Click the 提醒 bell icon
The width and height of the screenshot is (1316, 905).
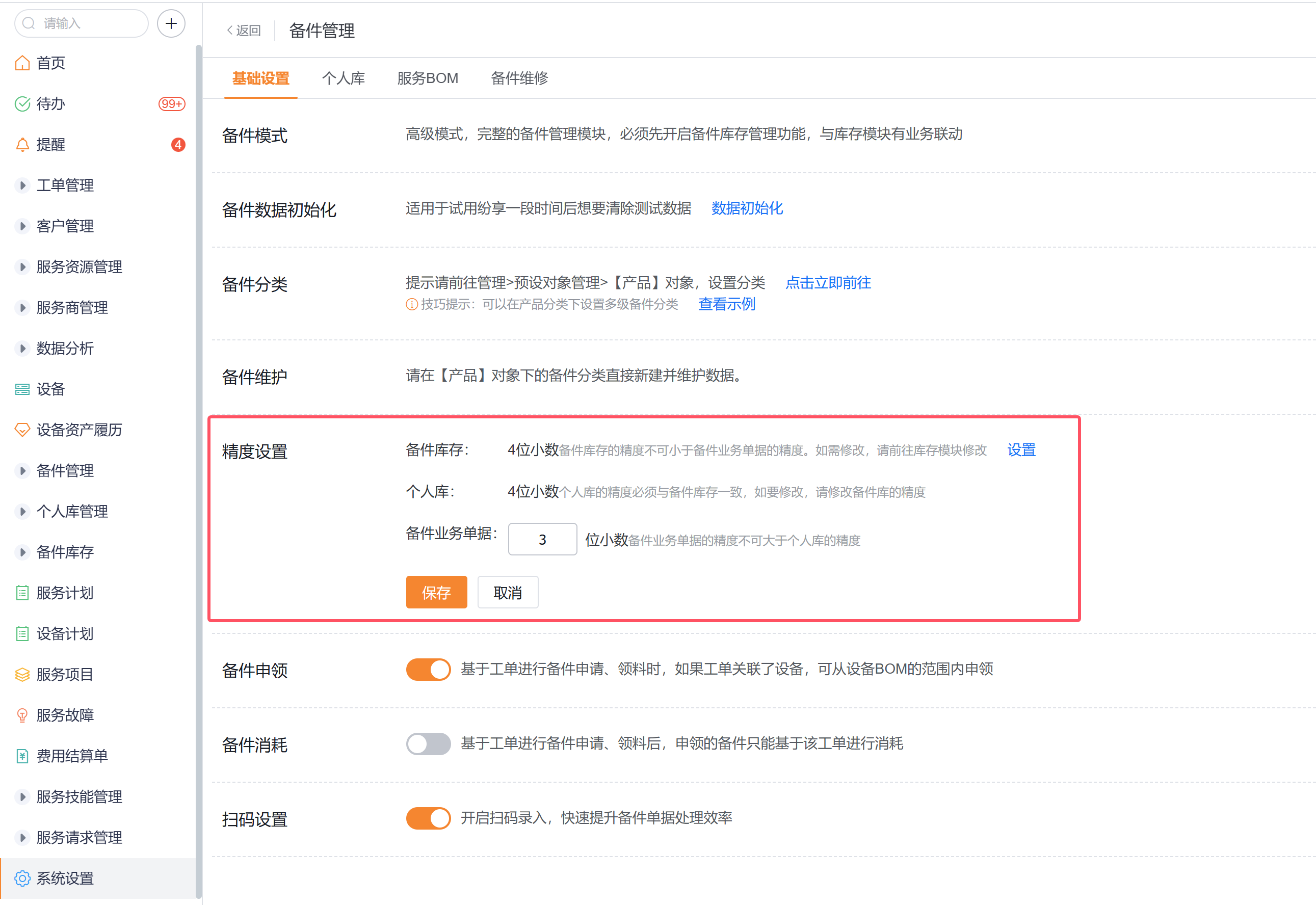coord(22,145)
